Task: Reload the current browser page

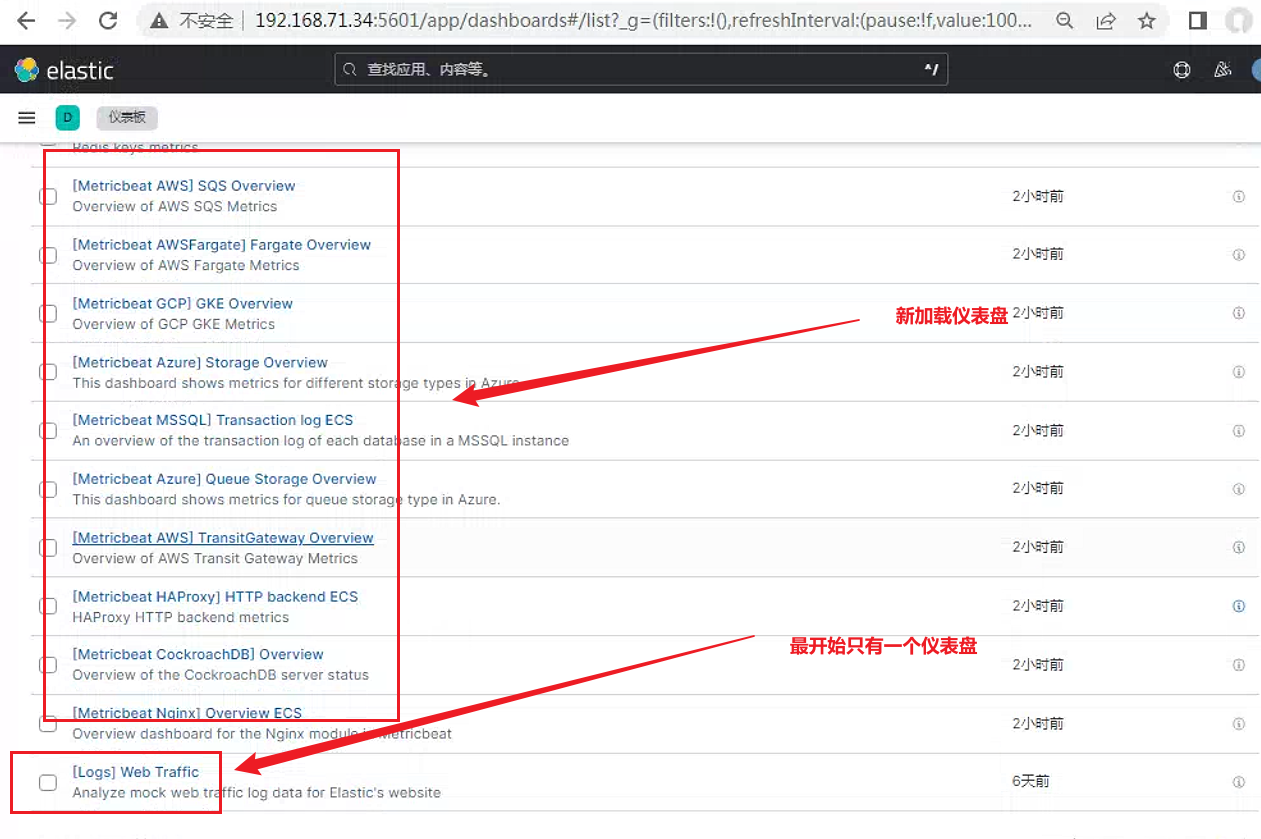Action: click(x=108, y=20)
